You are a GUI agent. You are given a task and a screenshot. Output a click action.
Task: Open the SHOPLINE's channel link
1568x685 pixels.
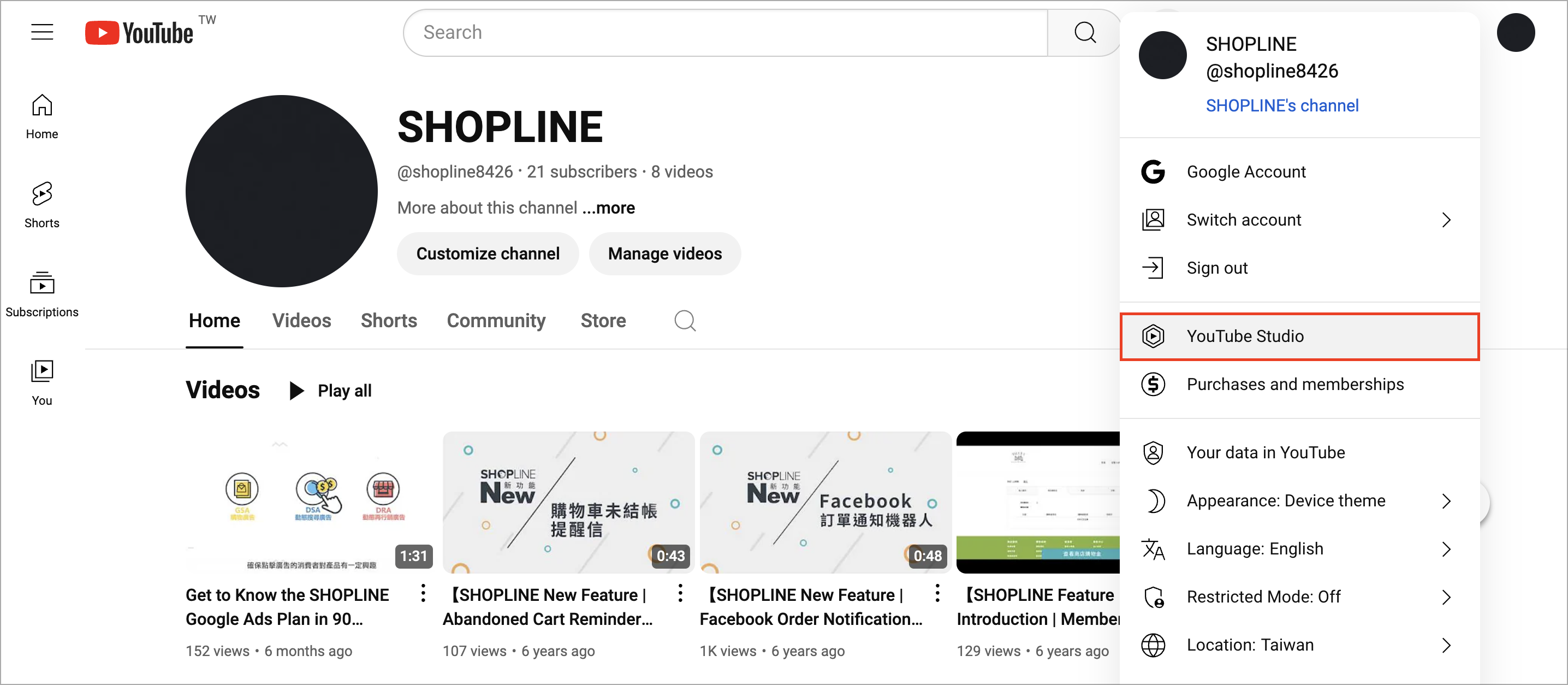click(x=1282, y=105)
